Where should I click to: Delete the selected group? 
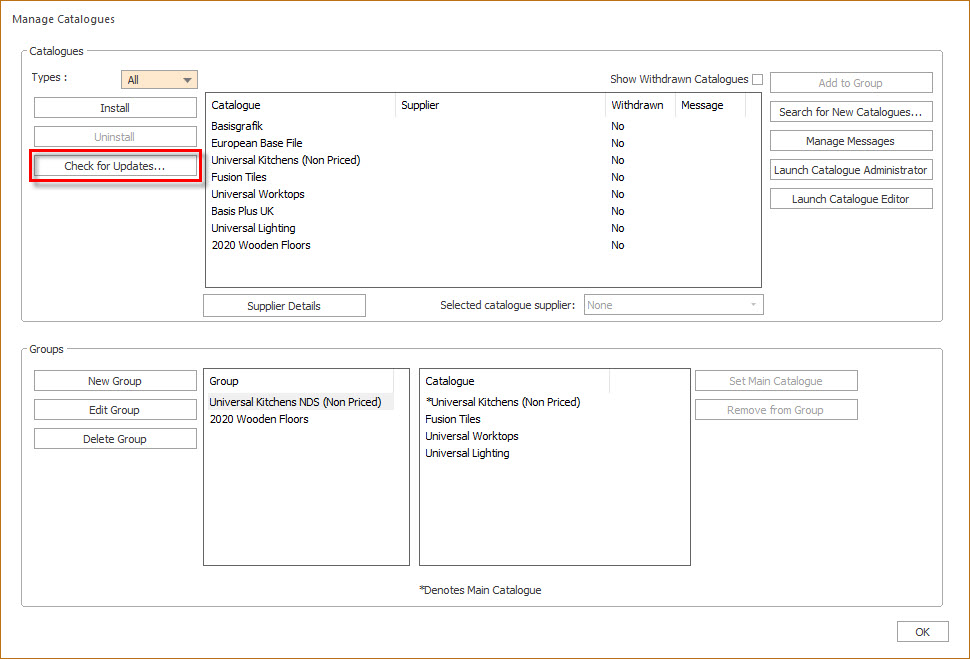(115, 438)
